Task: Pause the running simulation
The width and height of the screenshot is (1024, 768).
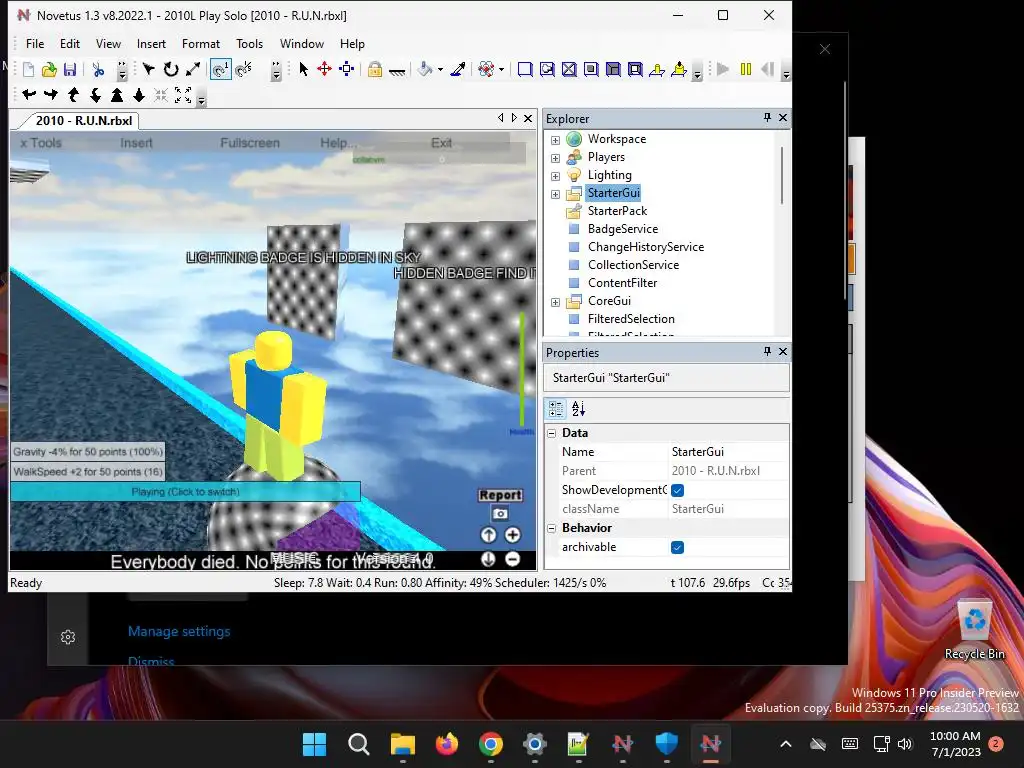Action: pos(746,69)
